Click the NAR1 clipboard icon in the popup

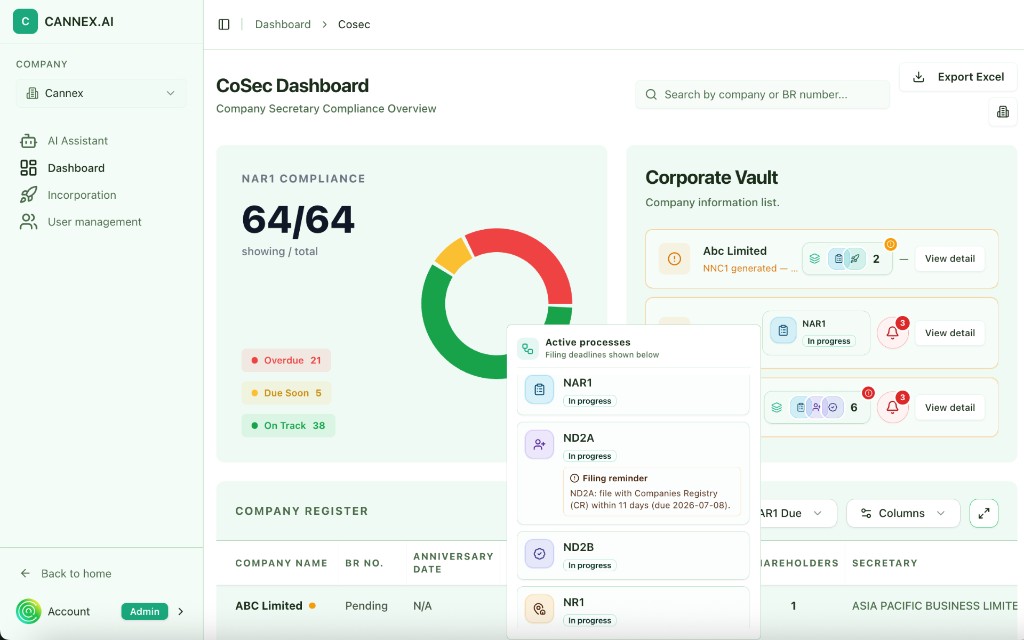pyautogui.click(x=539, y=390)
